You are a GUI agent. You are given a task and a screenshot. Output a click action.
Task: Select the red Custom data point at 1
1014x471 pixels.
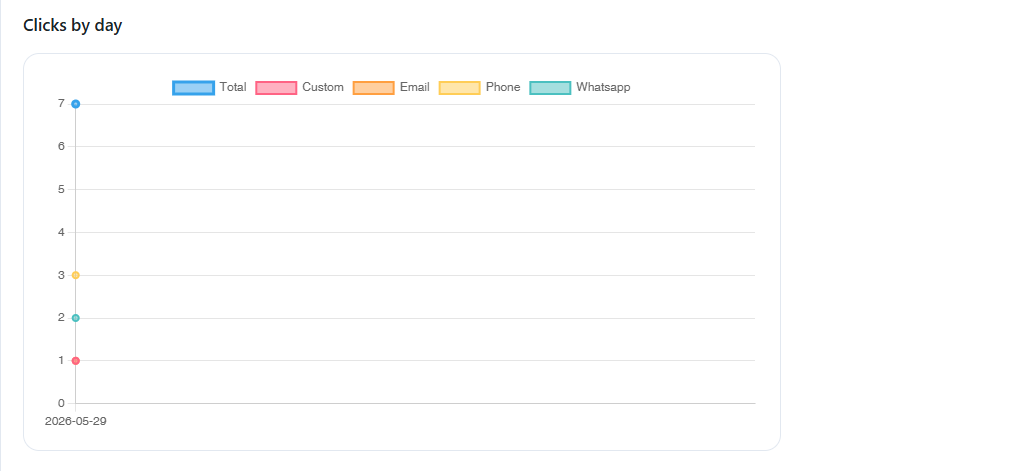[76, 360]
